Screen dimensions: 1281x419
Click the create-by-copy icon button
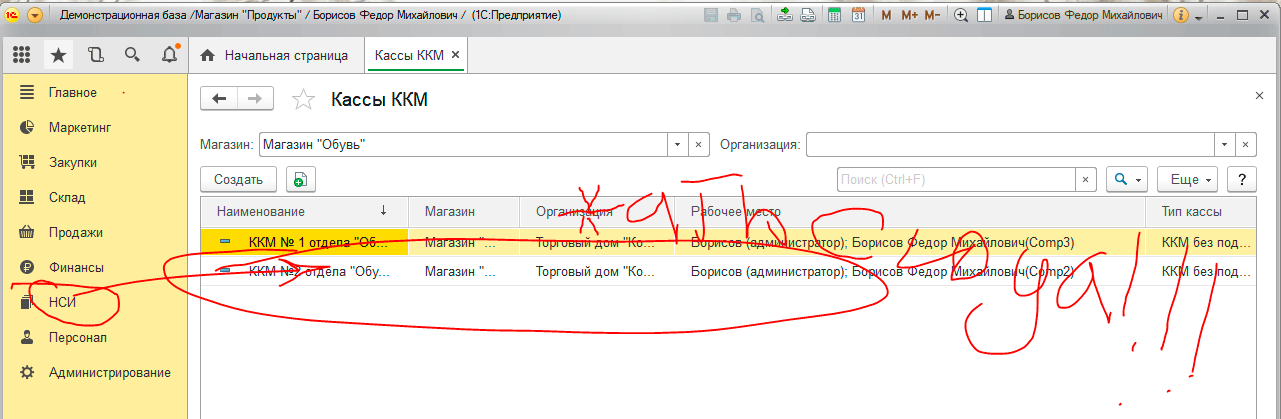(301, 179)
